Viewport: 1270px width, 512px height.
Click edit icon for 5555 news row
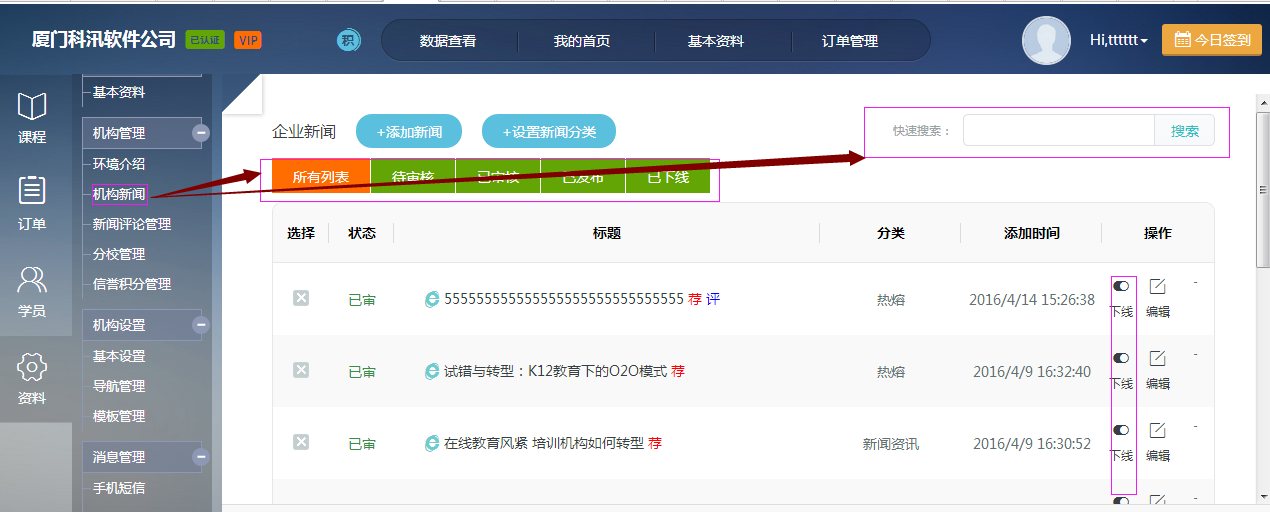[x=1157, y=287]
